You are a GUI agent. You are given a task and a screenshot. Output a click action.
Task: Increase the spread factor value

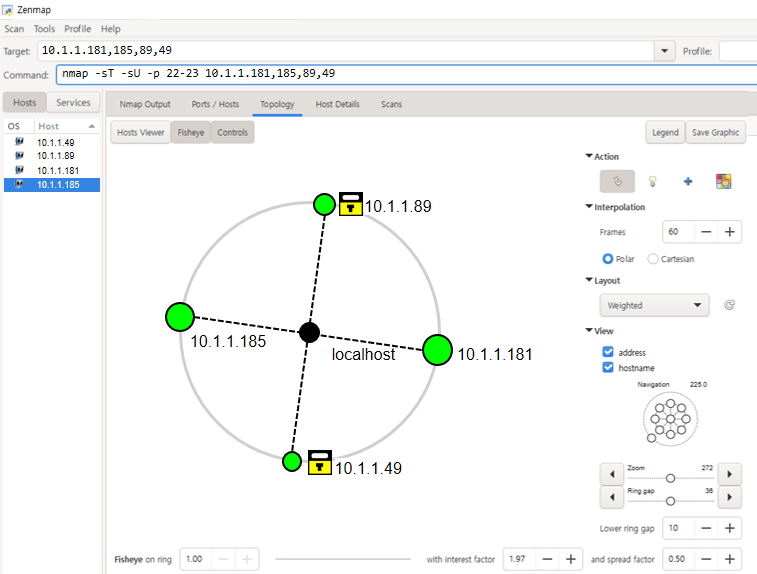pos(729,559)
